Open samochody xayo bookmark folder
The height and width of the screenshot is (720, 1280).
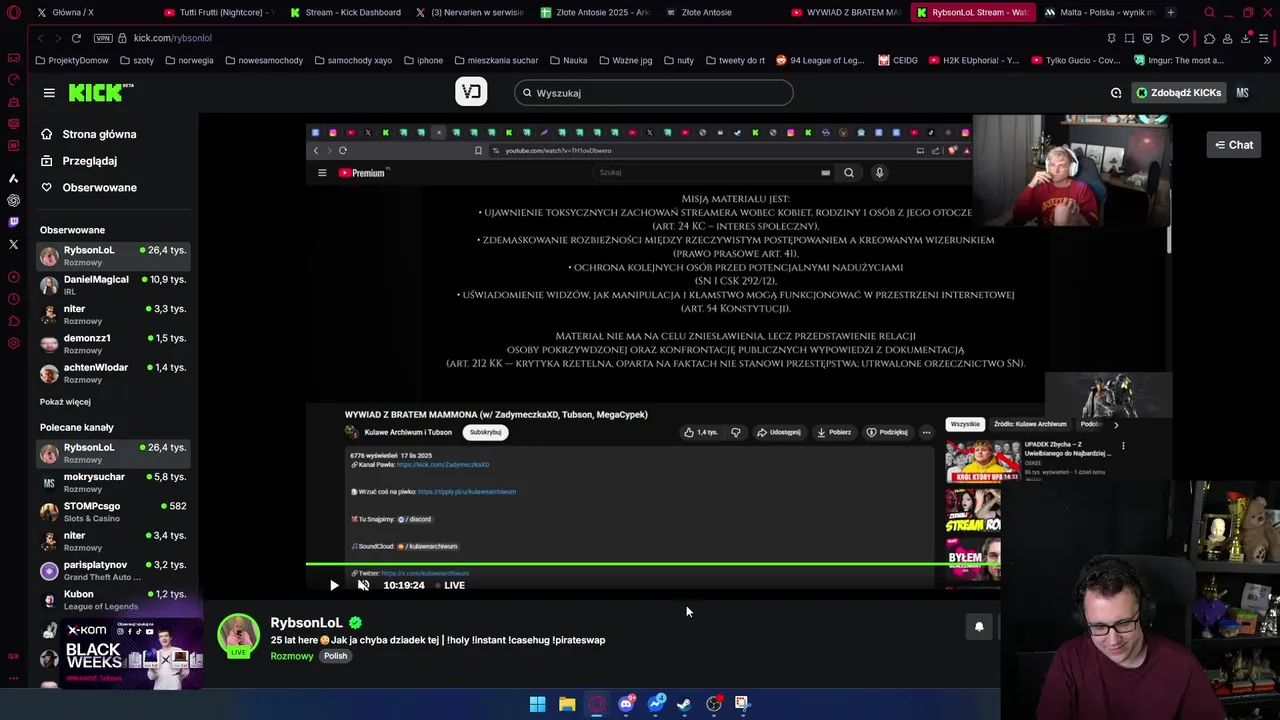(x=353, y=60)
